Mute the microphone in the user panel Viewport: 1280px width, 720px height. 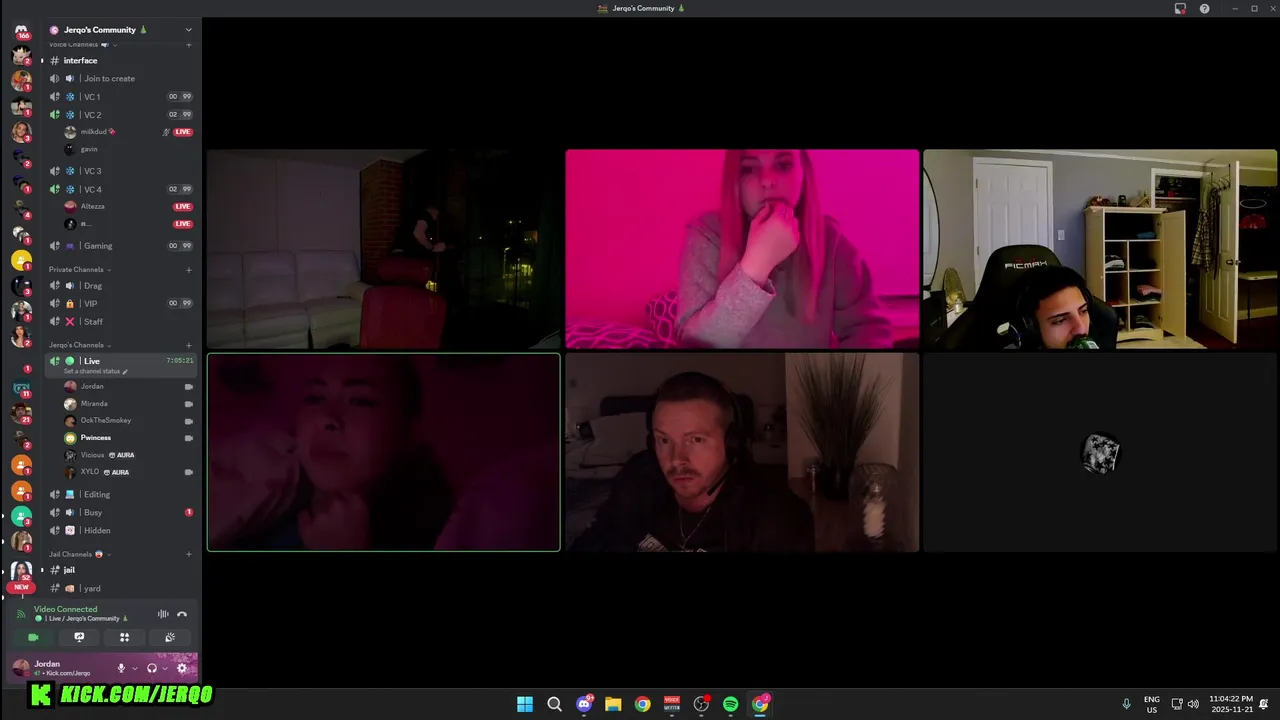point(121,668)
